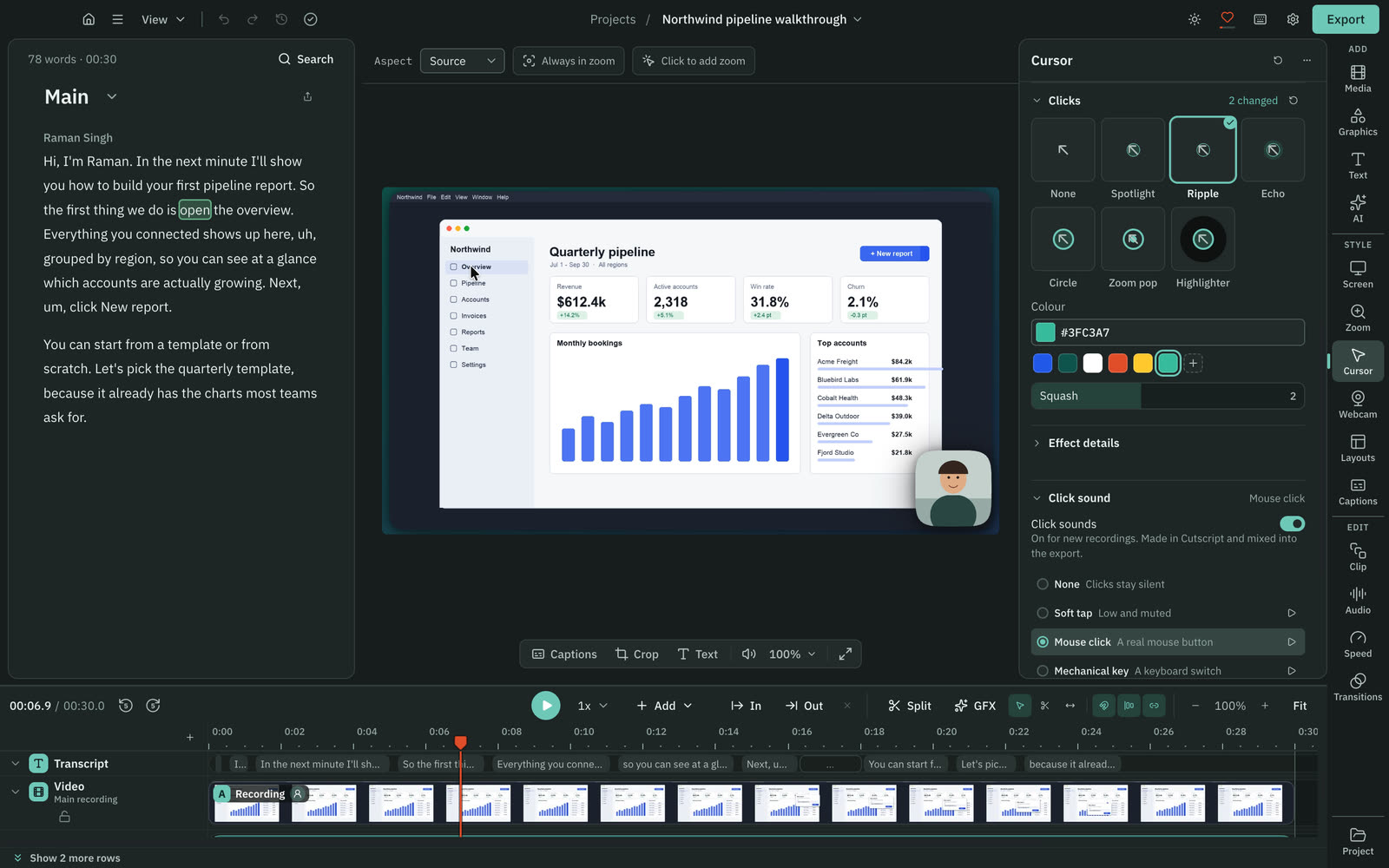1389x868 pixels.
Task: Open the Transitions panel
Action: pyautogui.click(x=1358, y=687)
